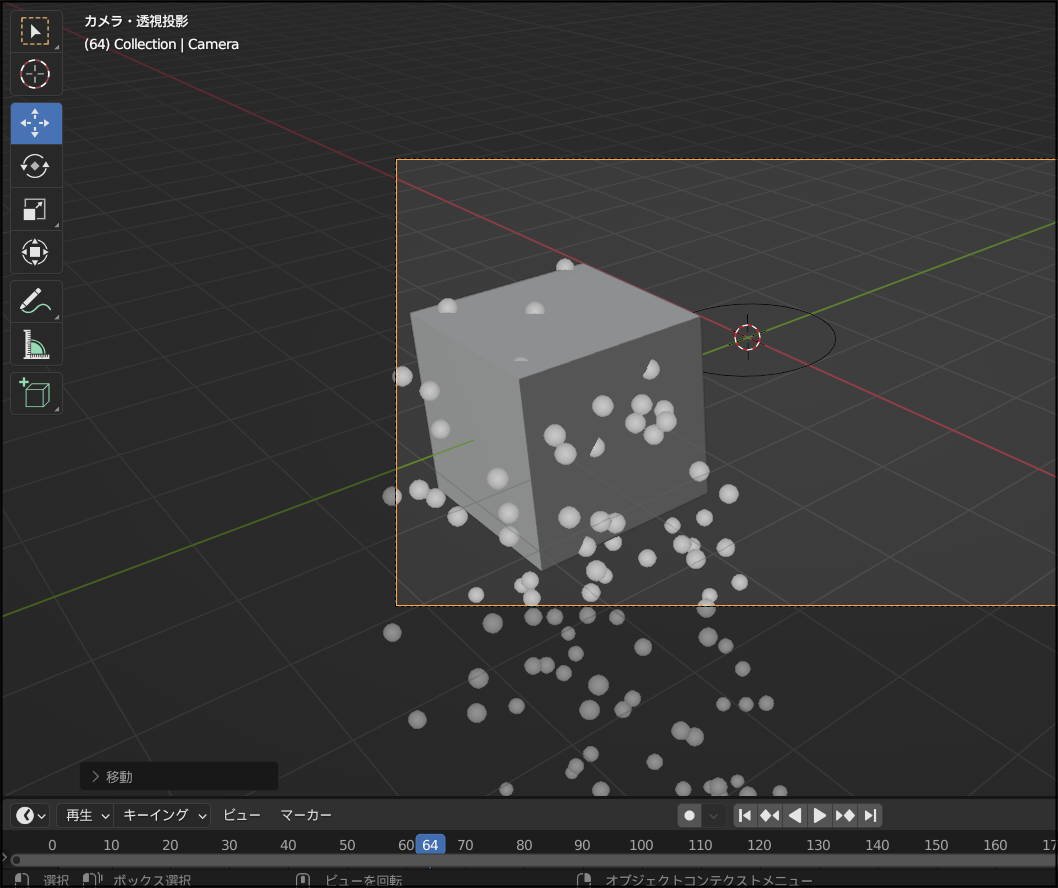The width and height of the screenshot is (1058, 888).
Task: Click the ボックス選択 status bar hint
Action: (152, 880)
